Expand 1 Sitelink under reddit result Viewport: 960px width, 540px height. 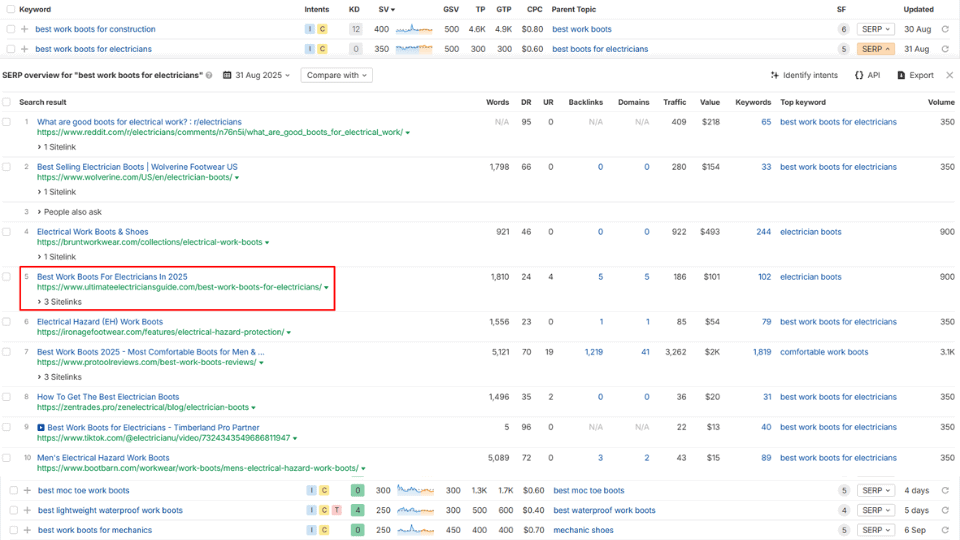point(56,147)
